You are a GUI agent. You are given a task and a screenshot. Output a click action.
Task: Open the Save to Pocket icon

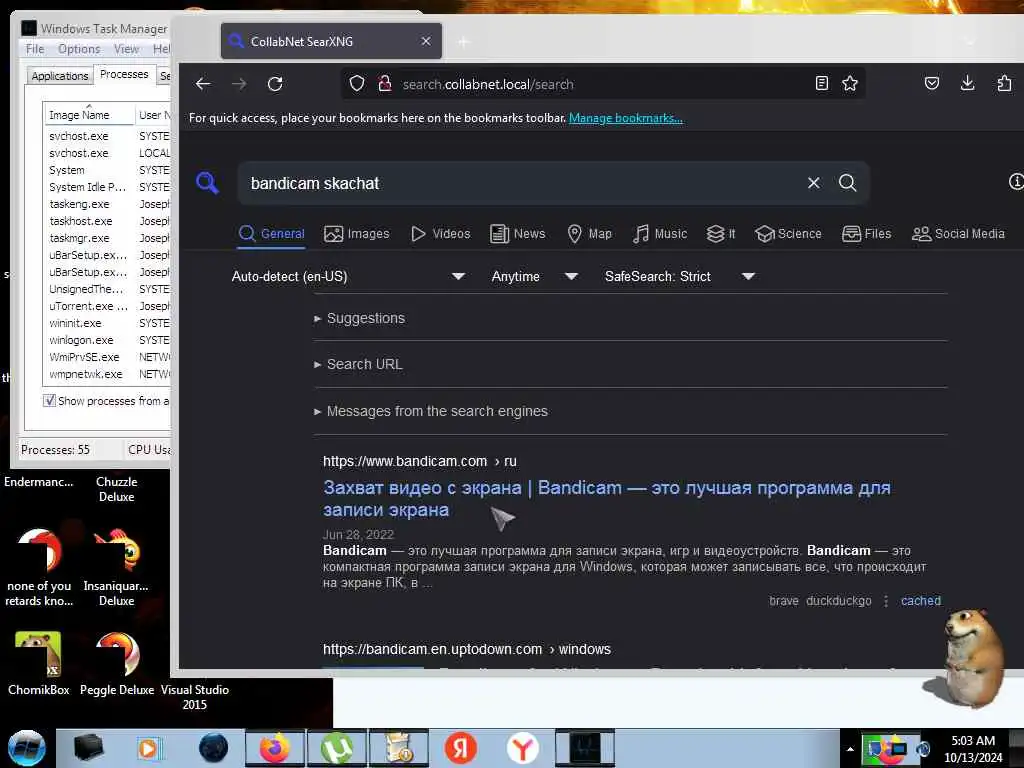point(932,84)
